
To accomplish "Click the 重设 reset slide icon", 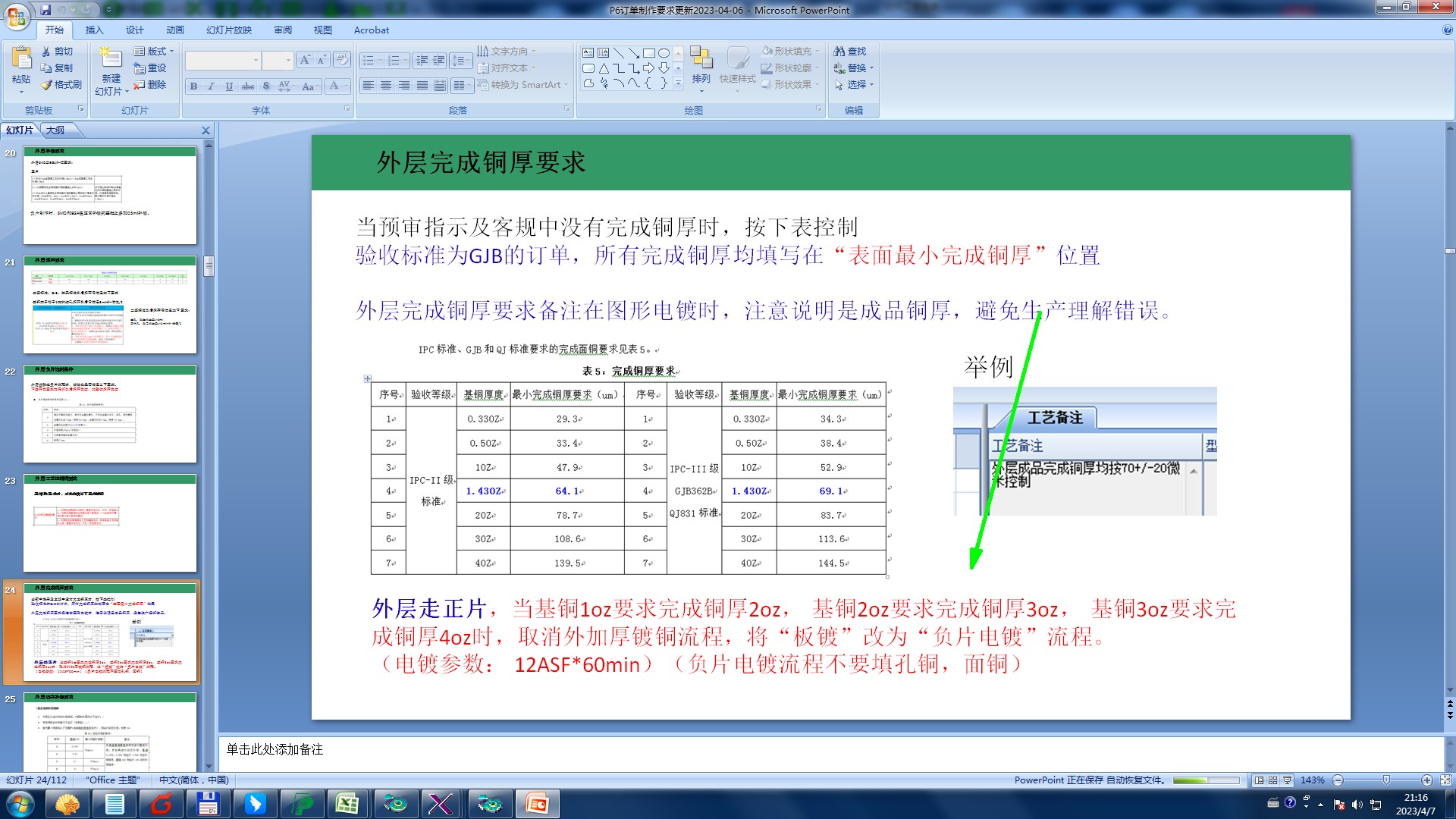I will point(140,68).
